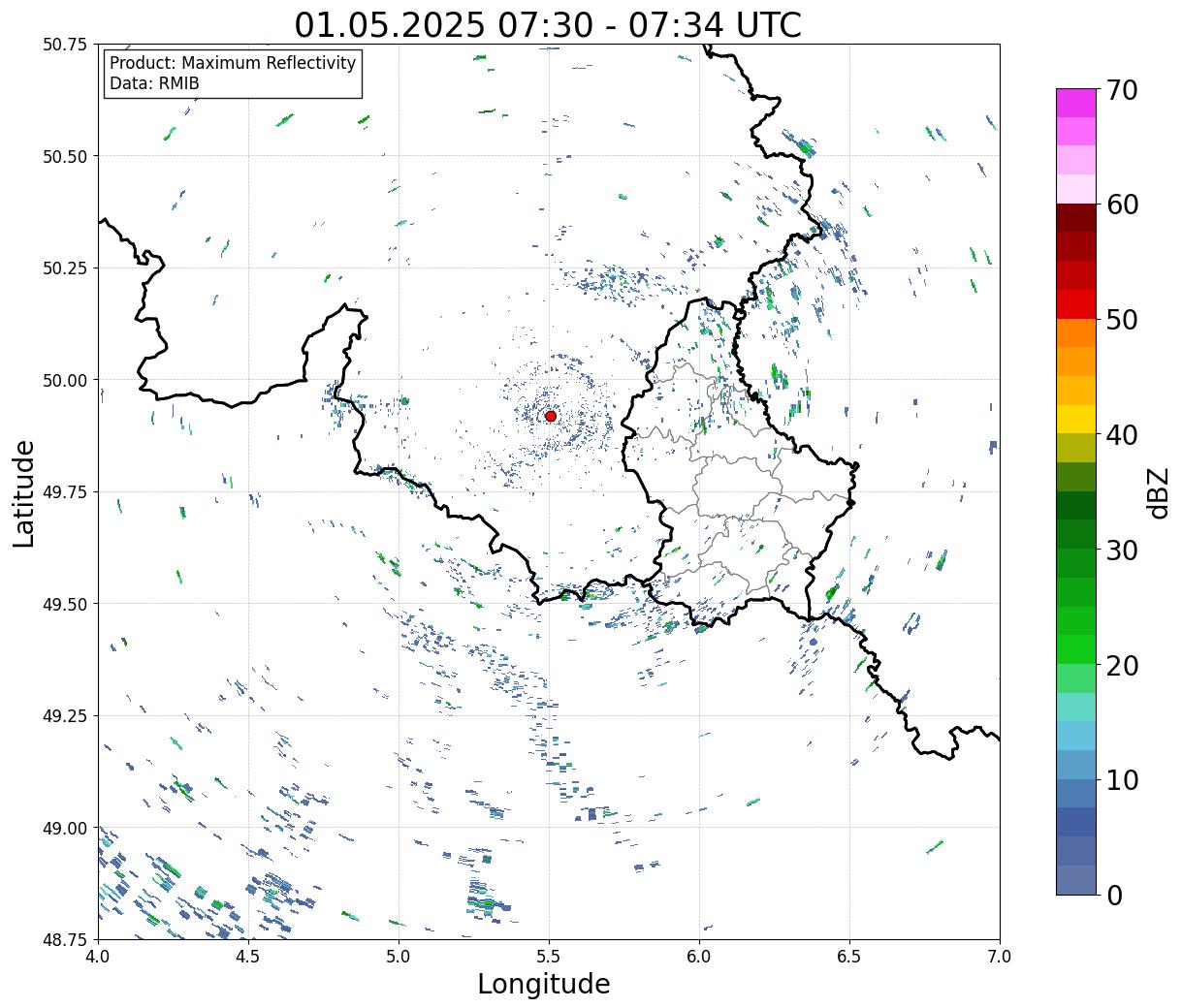Click the red radar location marker

tap(551, 416)
